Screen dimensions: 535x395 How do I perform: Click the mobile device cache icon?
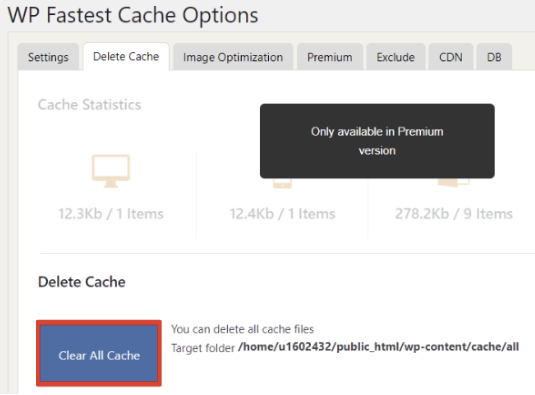point(282,183)
